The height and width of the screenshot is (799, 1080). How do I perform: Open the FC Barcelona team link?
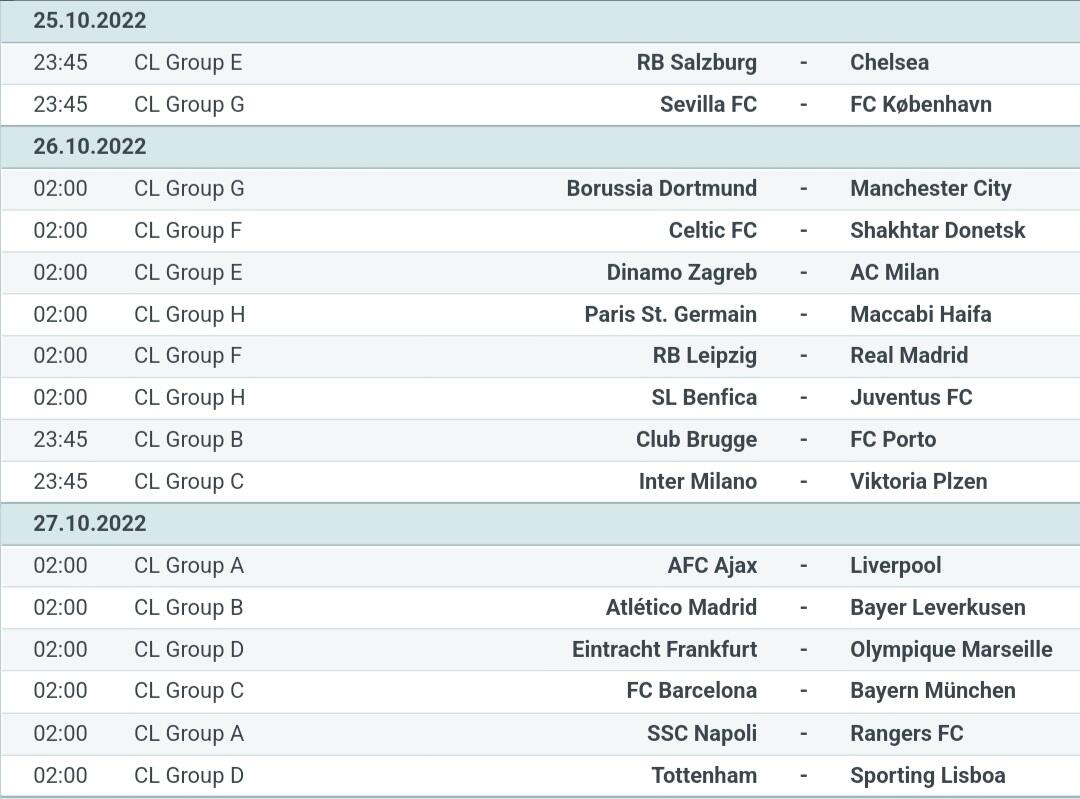click(x=692, y=691)
